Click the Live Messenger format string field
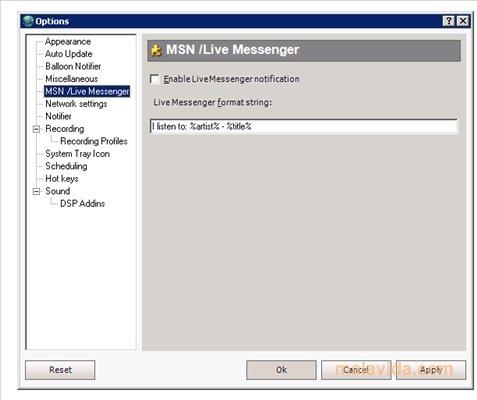Screen dimensions: 477x400 click(304, 126)
